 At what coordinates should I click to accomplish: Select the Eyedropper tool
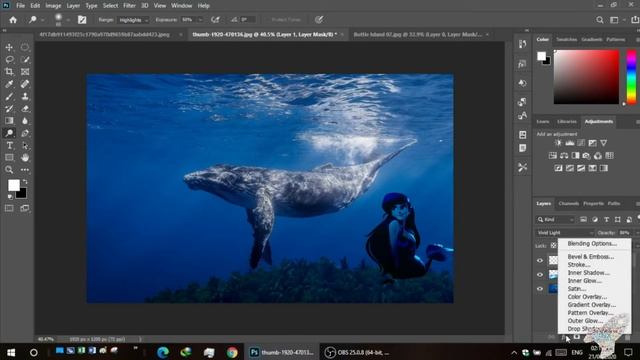[x=9, y=84]
